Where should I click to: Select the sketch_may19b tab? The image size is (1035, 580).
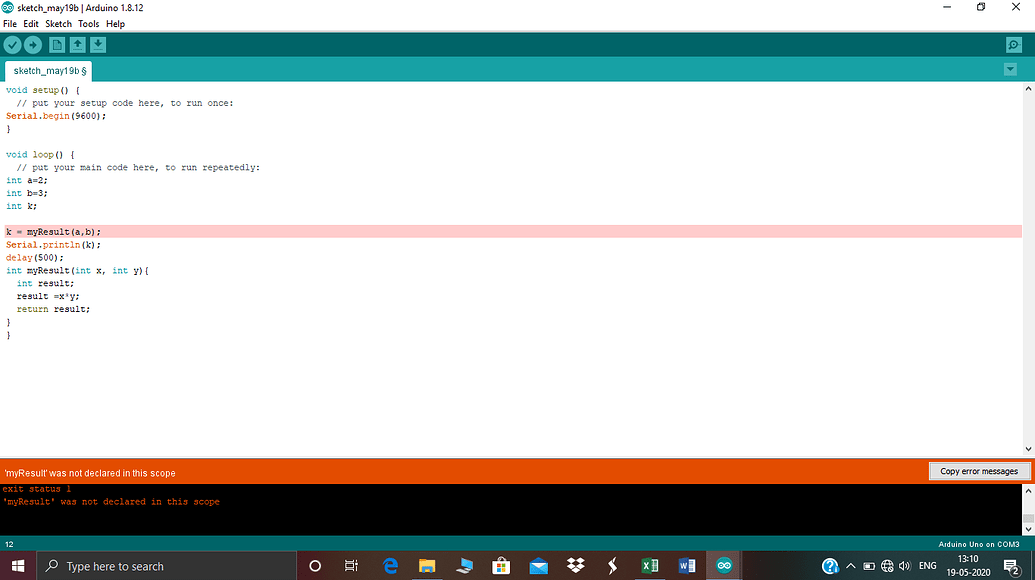(48, 71)
